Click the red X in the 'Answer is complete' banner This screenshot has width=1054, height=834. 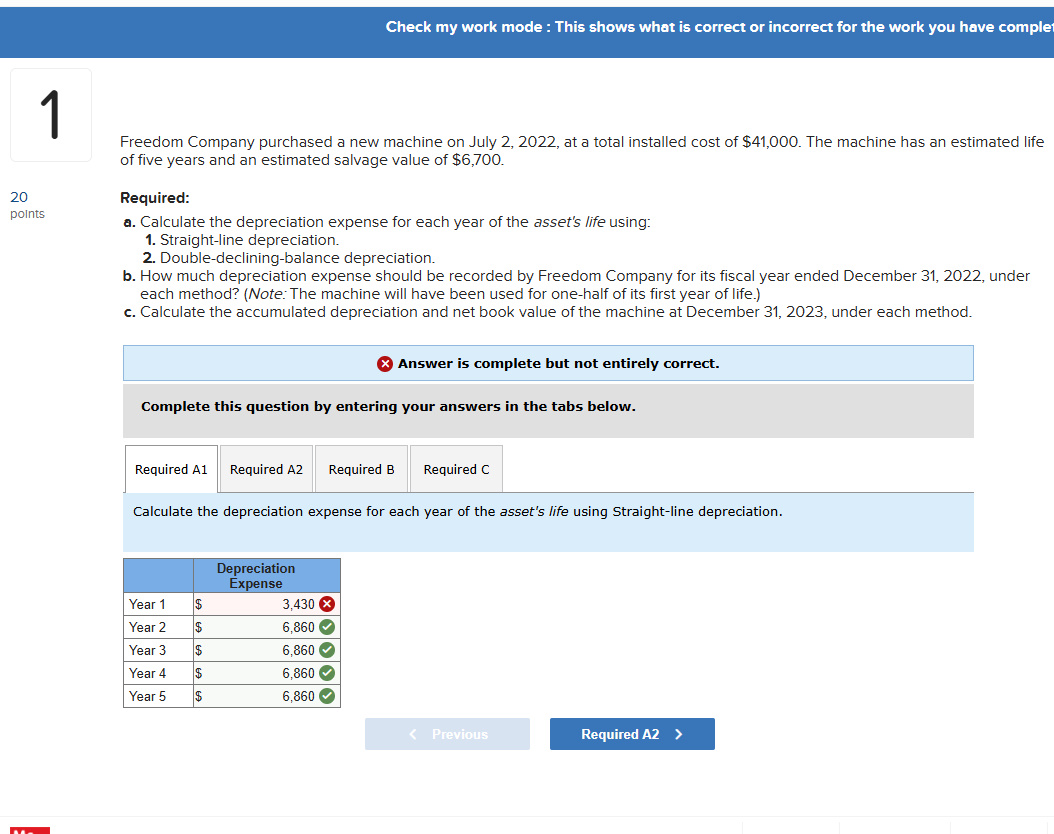385,363
